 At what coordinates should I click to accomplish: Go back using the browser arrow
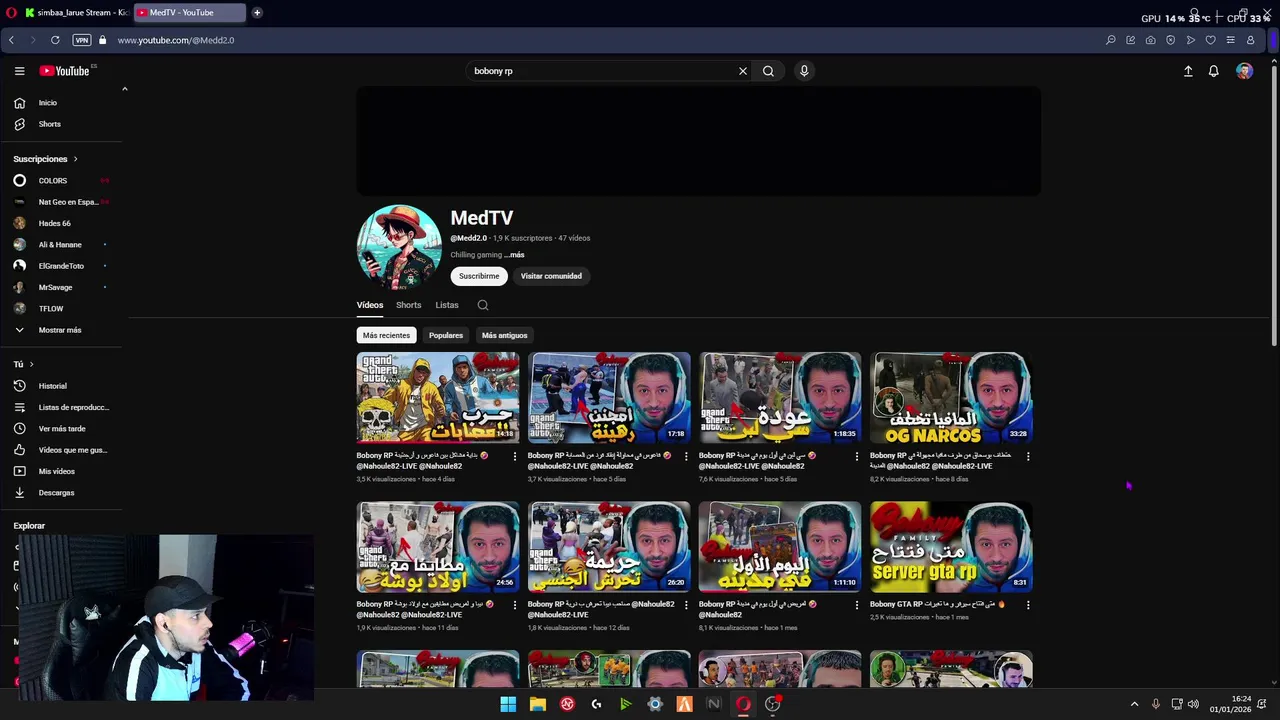[x=11, y=40]
